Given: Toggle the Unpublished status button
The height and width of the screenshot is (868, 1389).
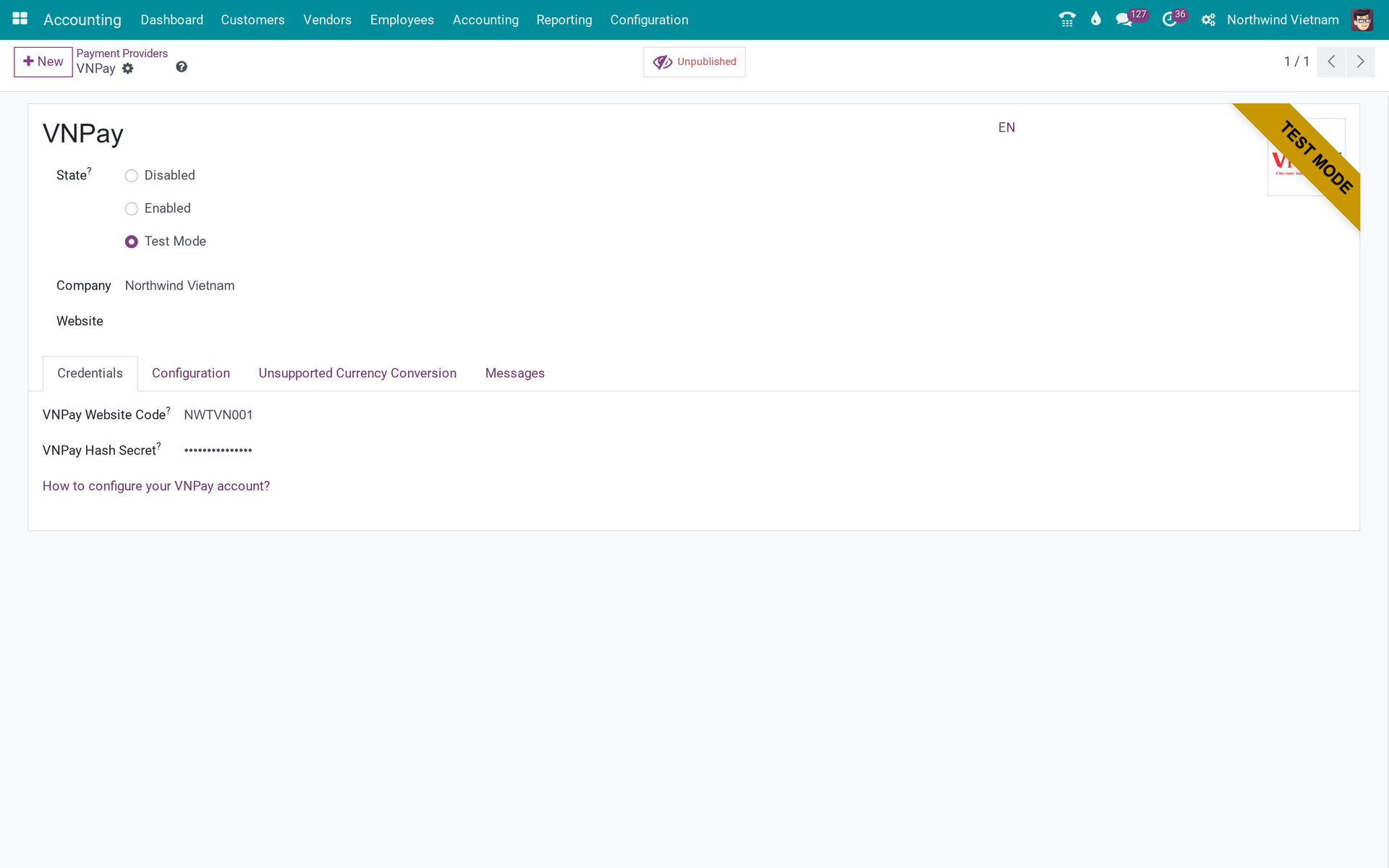Looking at the screenshot, I should 694,61.
